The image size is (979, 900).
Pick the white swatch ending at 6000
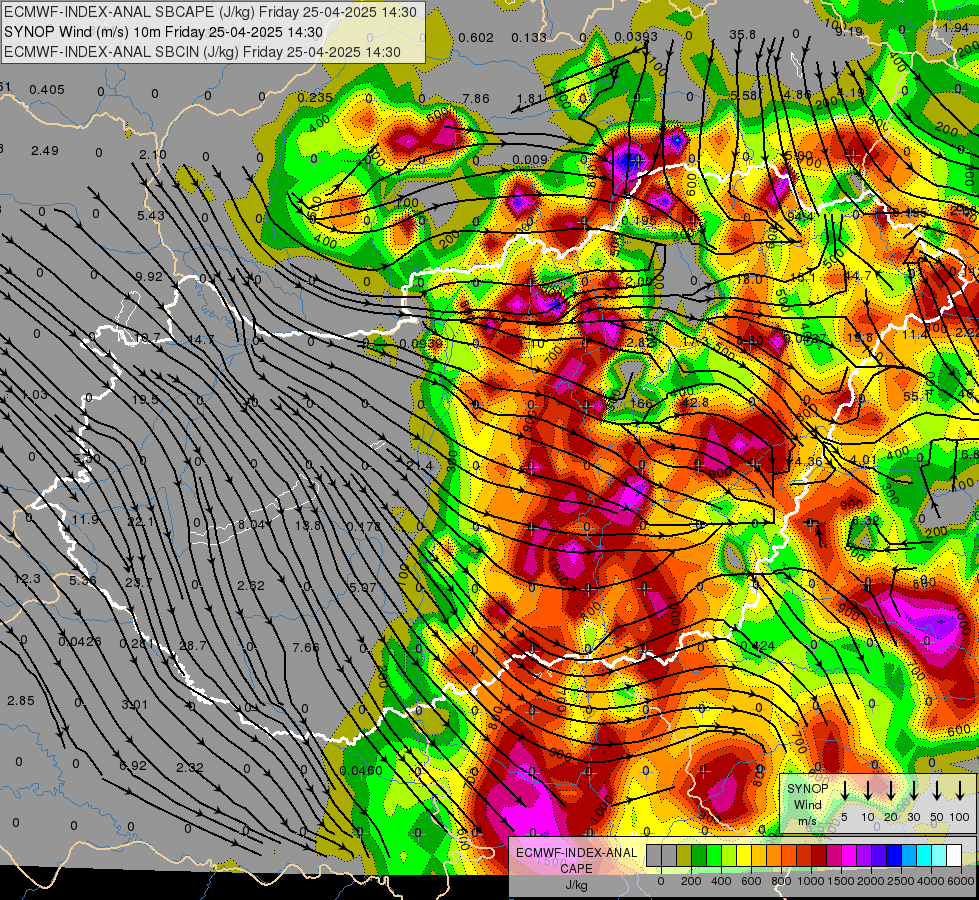(x=954, y=855)
